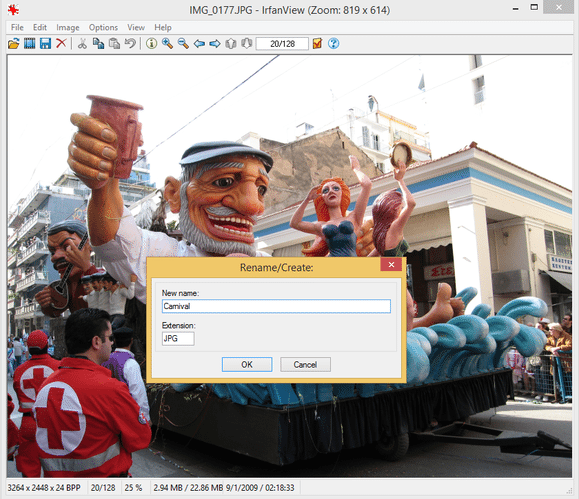Screen dimensions: 579x499
Task: Click the Open file folder icon
Action: pyautogui.click(x=14, y=44)
